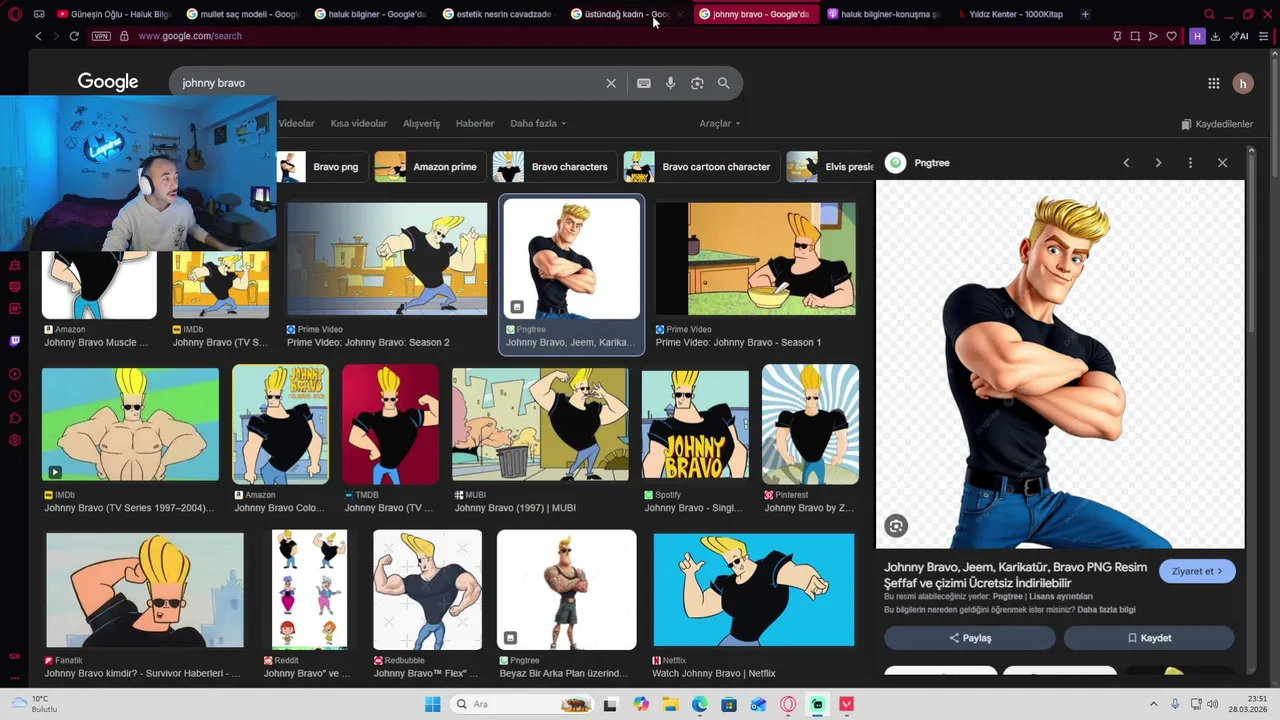Show previous image in preview panel

point(1126,163)
